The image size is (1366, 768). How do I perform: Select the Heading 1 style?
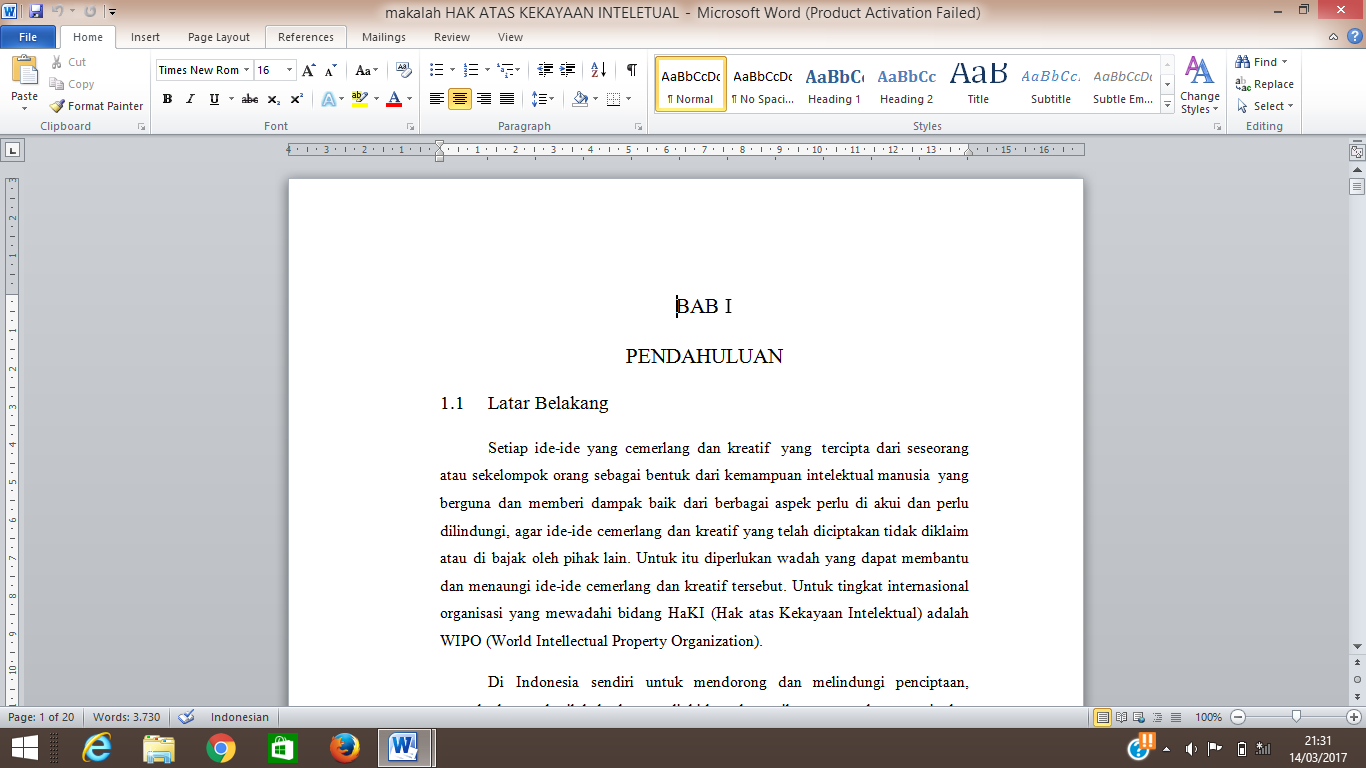click(834, 85)
